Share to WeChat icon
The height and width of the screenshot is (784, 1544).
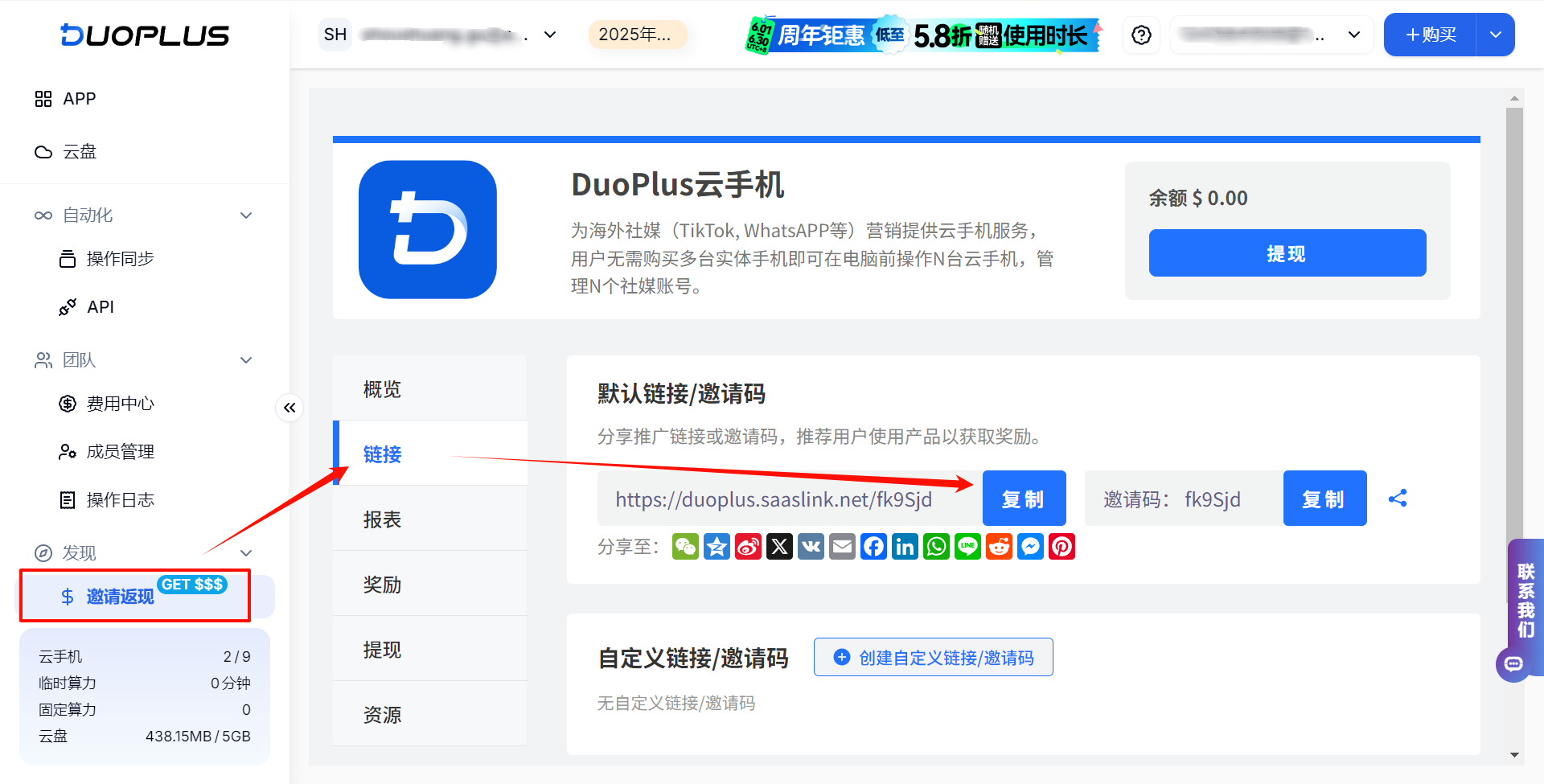pos(685,547)
